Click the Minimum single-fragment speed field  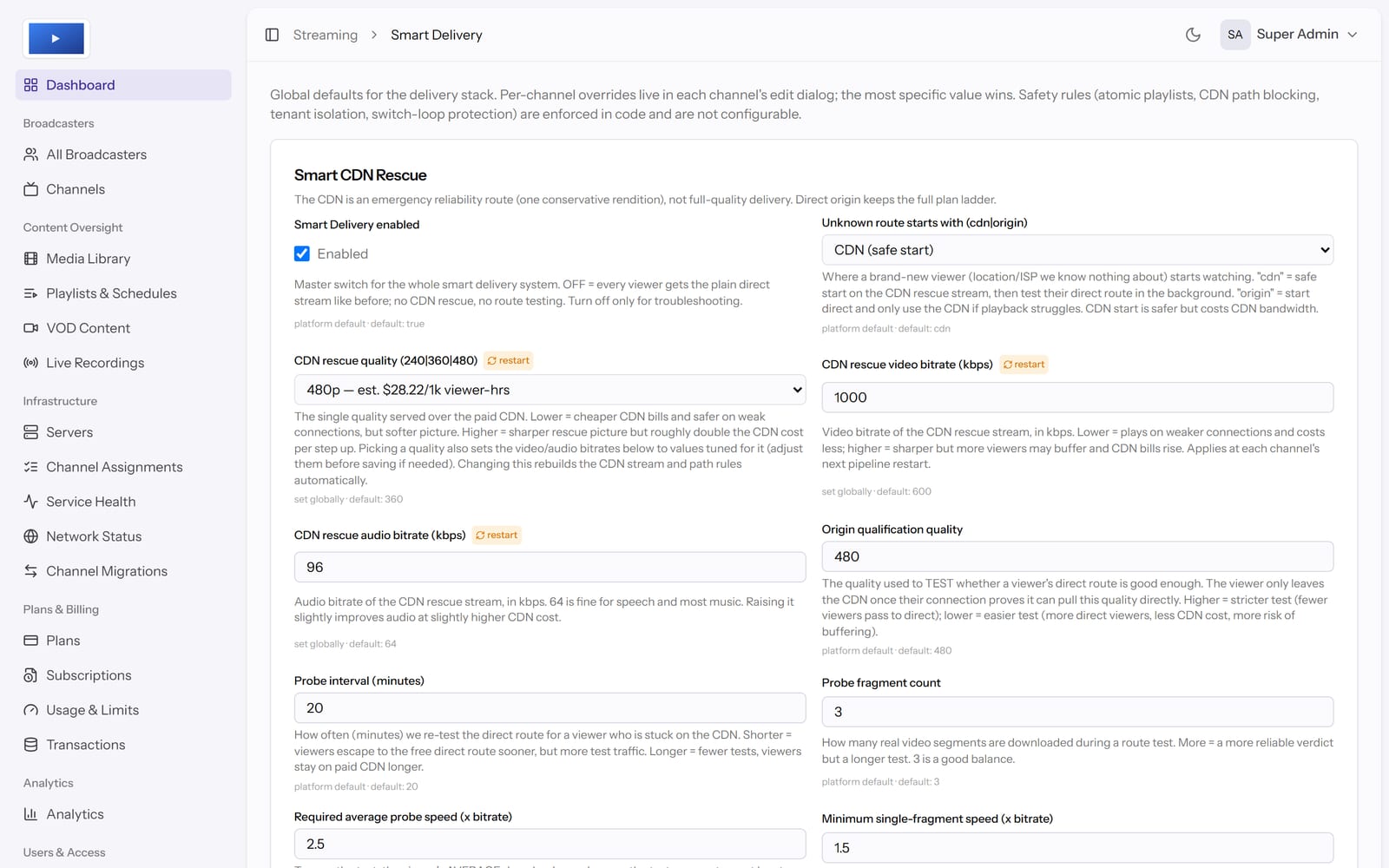[x=1077, y=848]
